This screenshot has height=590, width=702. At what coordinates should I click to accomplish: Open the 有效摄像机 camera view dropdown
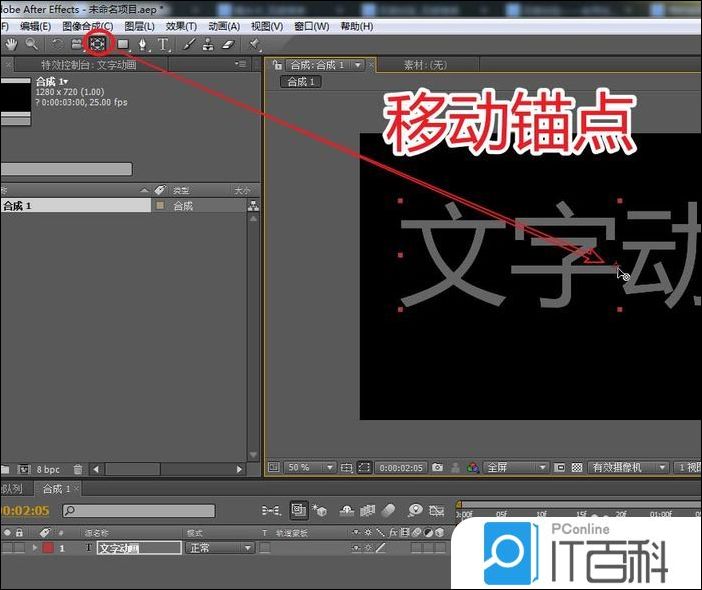point(628,467)
